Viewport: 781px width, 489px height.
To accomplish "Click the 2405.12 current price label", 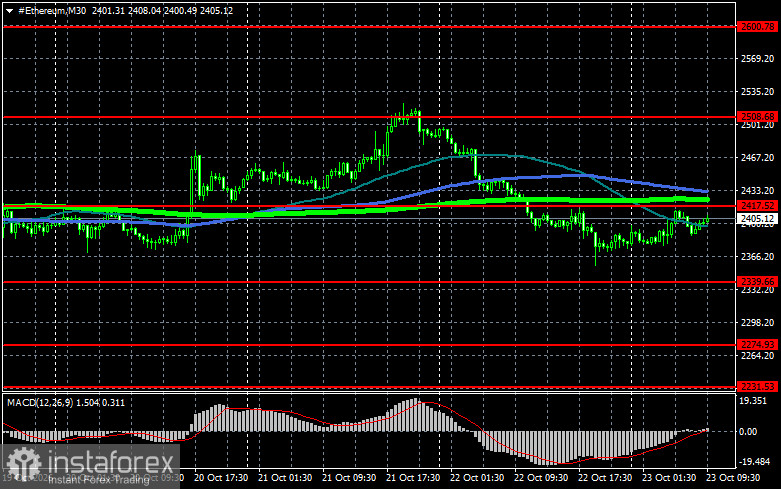I will pos(758,219).
